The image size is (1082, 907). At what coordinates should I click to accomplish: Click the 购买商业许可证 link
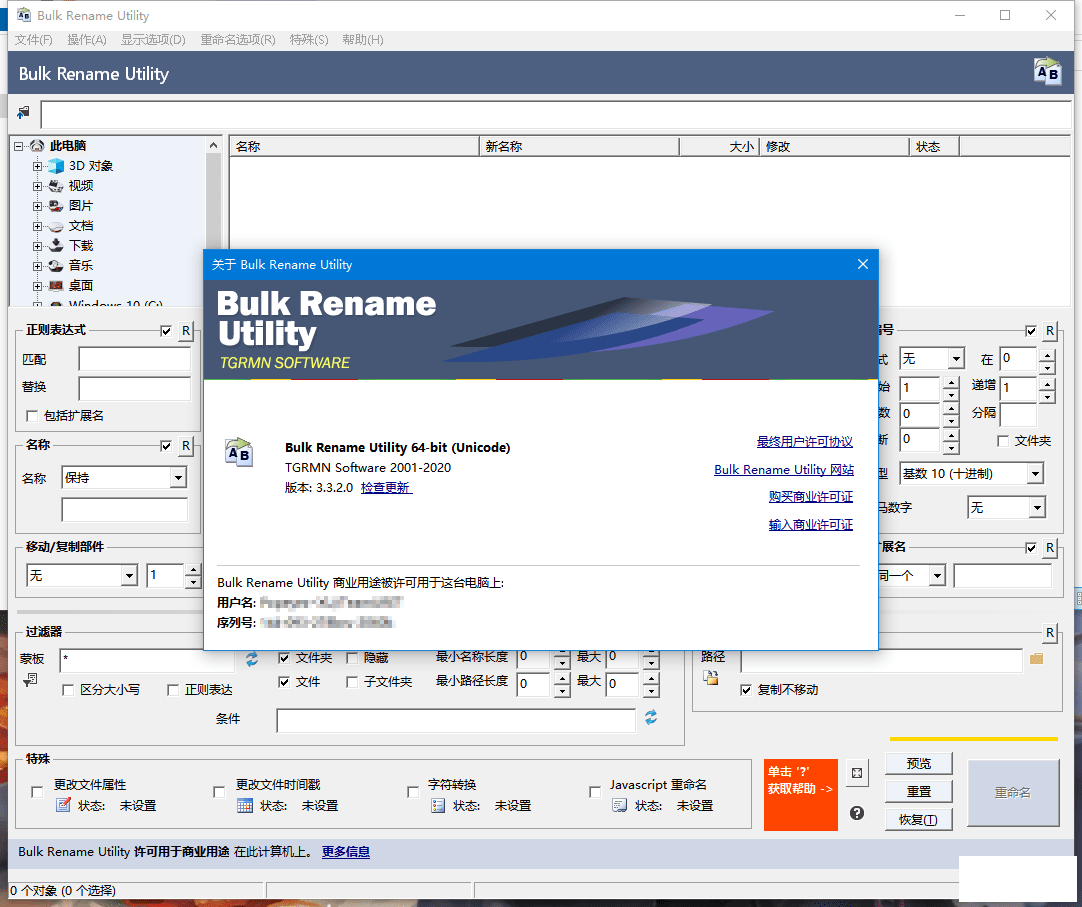point(811,497)
